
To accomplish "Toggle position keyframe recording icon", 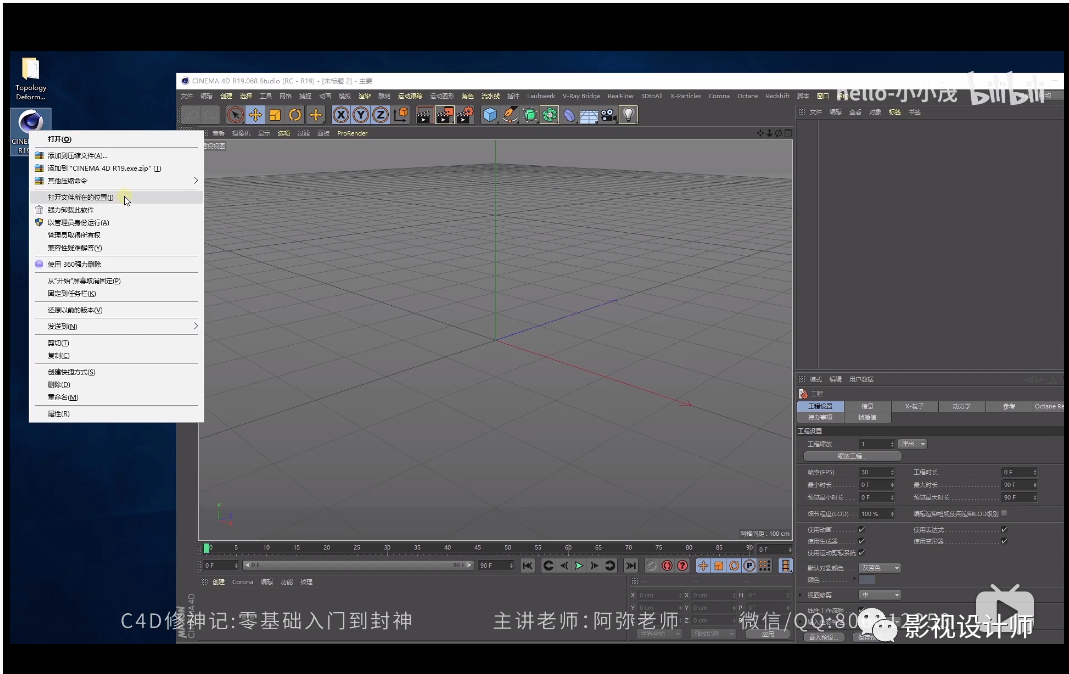I will [703, 566].
